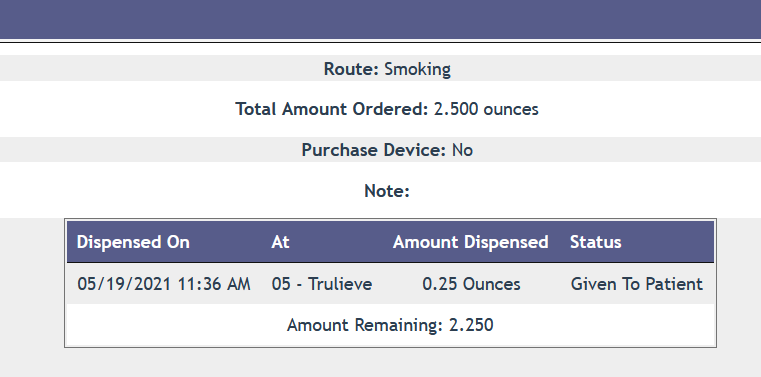This screenshot has width=761, height=377.
Task: Click the Amount Remaining: 2.250 row
Action: pyautogui.click(x=390, y=325)
